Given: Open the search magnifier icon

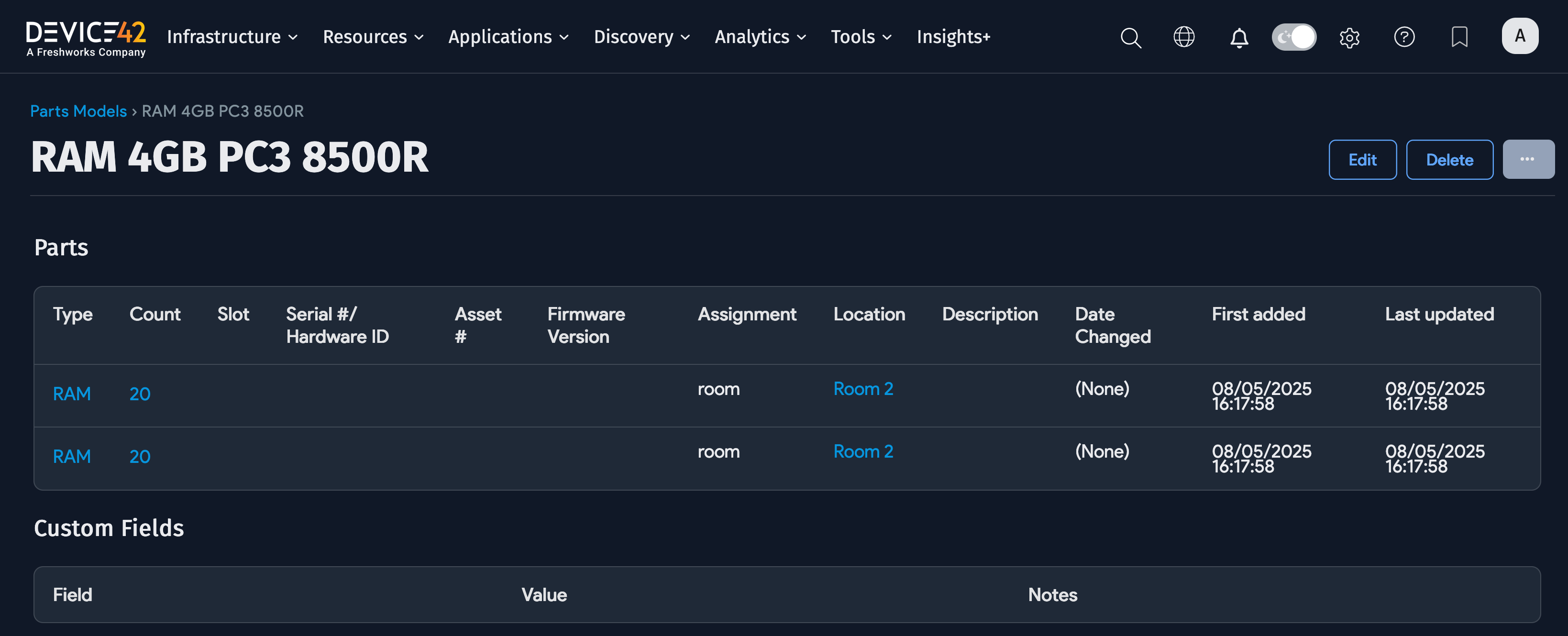Looking at the screenshot, I should click(x=1130, y=38).
